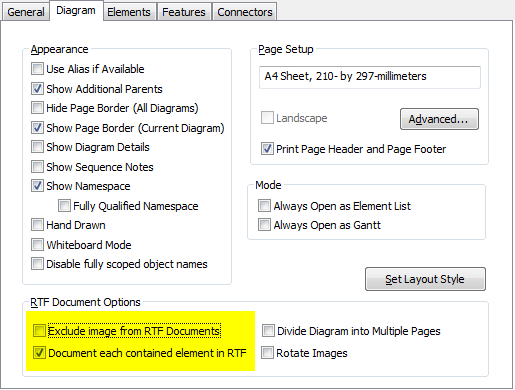The height and width of the screenshot is (390, 515).
Task: Tick Hide Page Border (All Diagrams)
Action: click(37, 108)
